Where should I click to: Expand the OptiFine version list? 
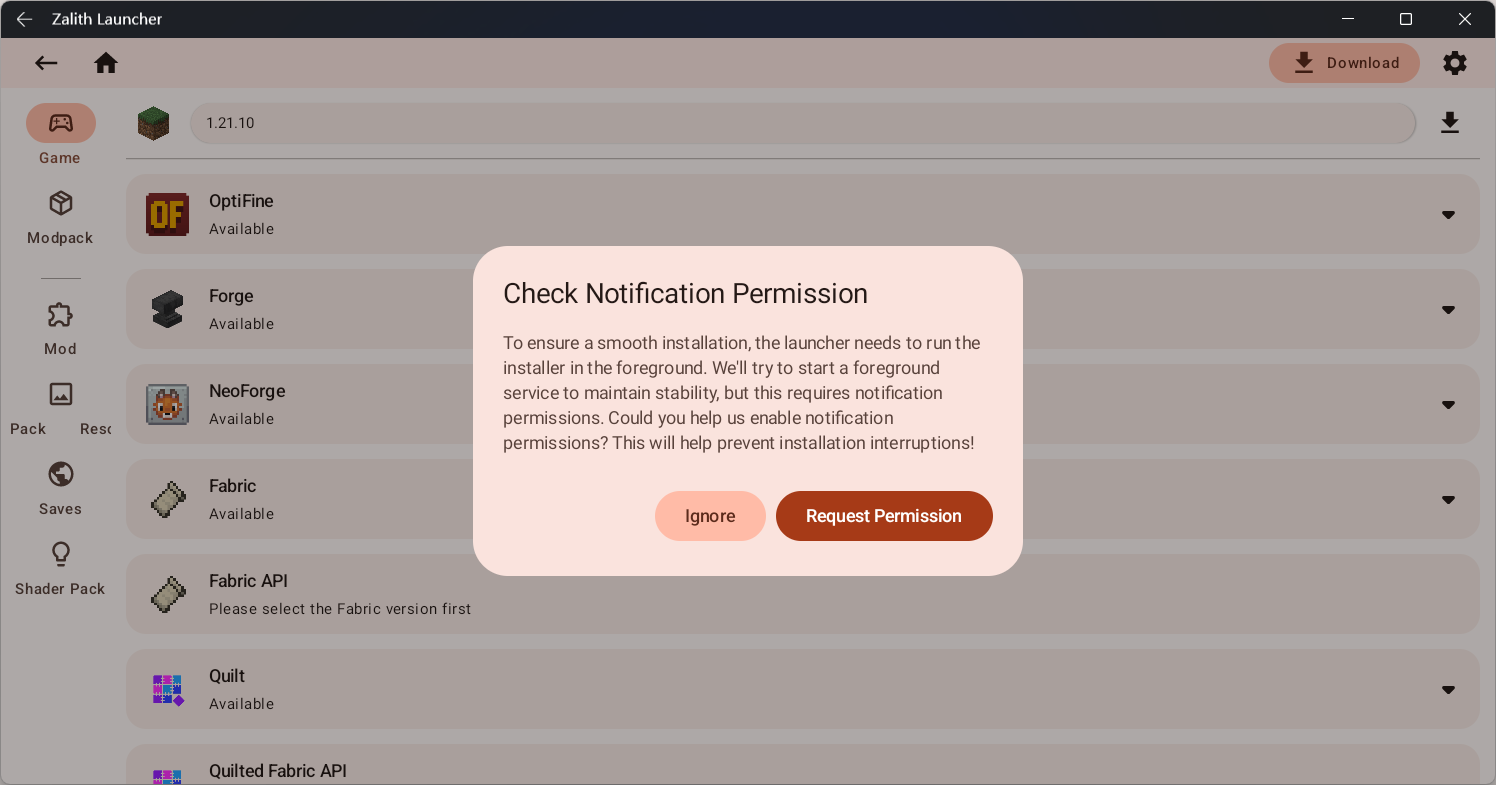1448,214
